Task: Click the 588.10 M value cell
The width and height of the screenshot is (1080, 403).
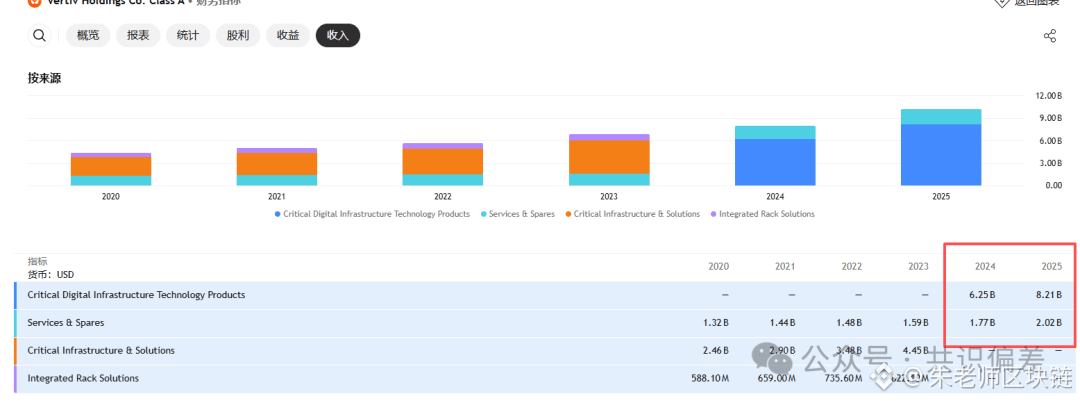Action: click(710, 378)
